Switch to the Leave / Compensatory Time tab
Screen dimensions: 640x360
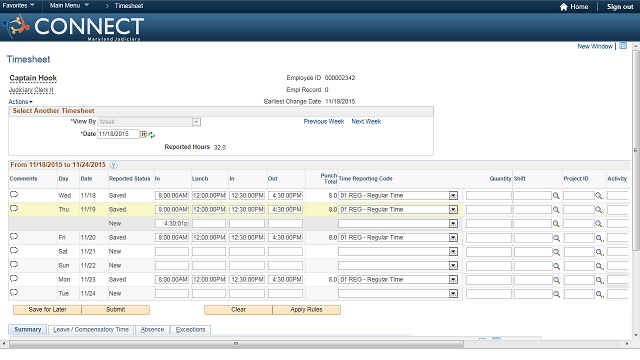coord(91,330)
